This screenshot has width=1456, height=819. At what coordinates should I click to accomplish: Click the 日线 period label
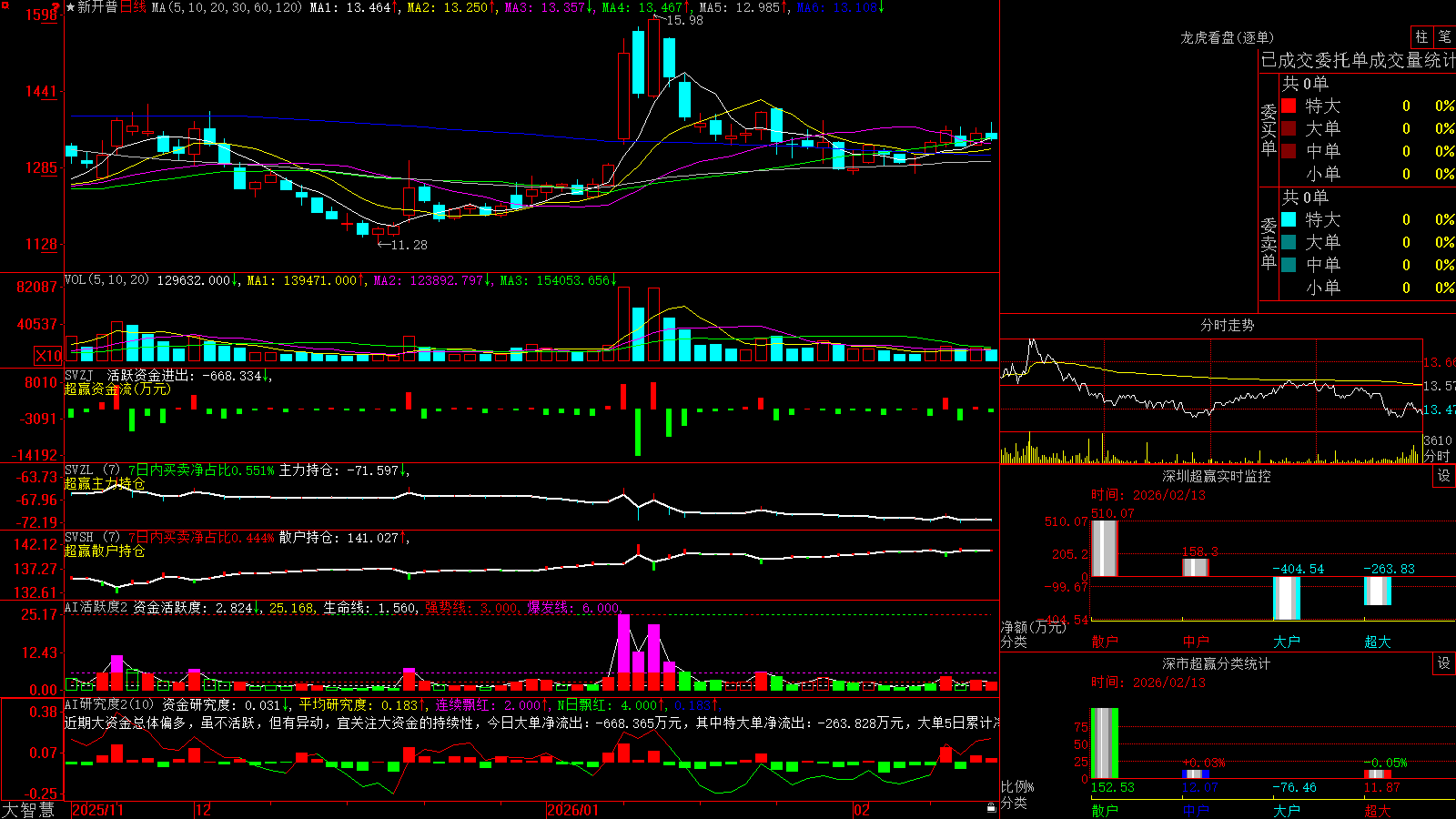[133, 7]
